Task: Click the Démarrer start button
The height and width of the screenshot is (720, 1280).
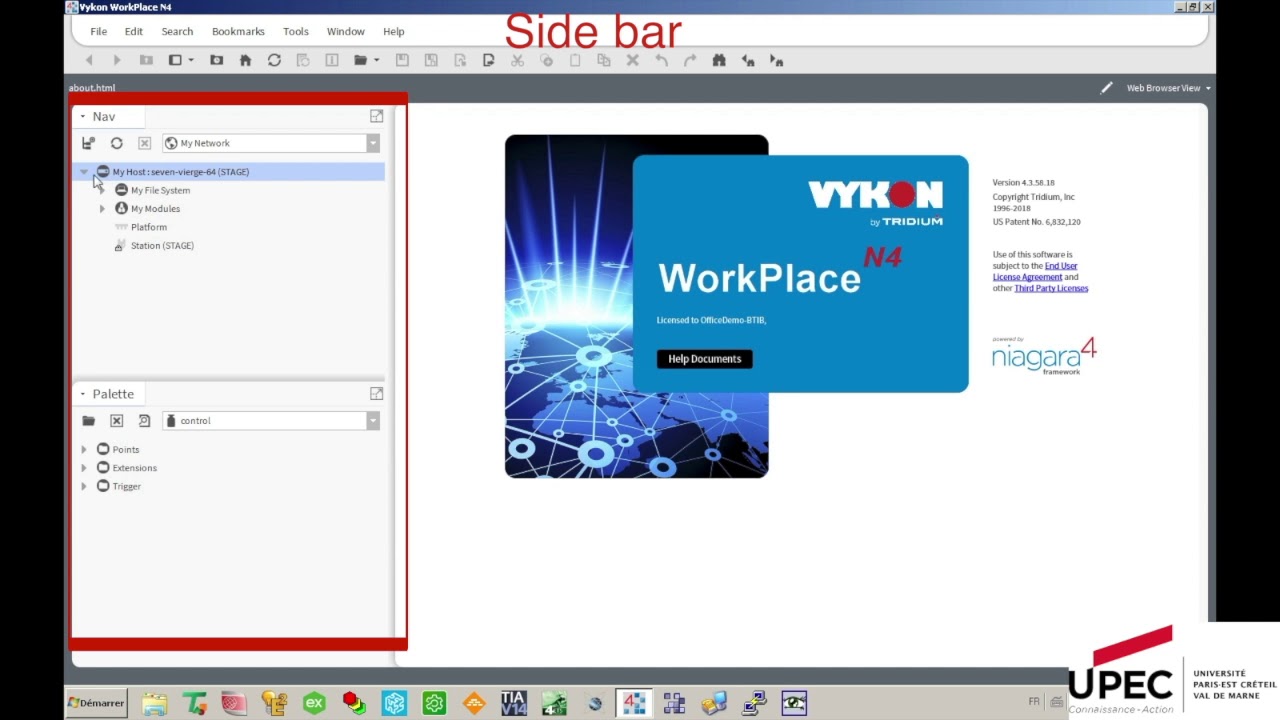Action: tap(96, 703)
